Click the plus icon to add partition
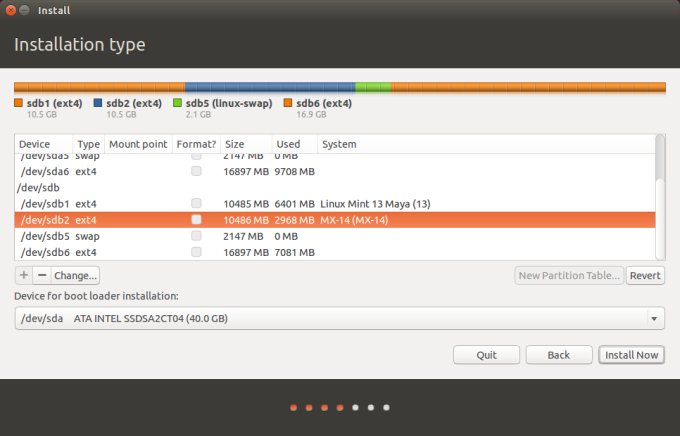 tap(23, 275)
